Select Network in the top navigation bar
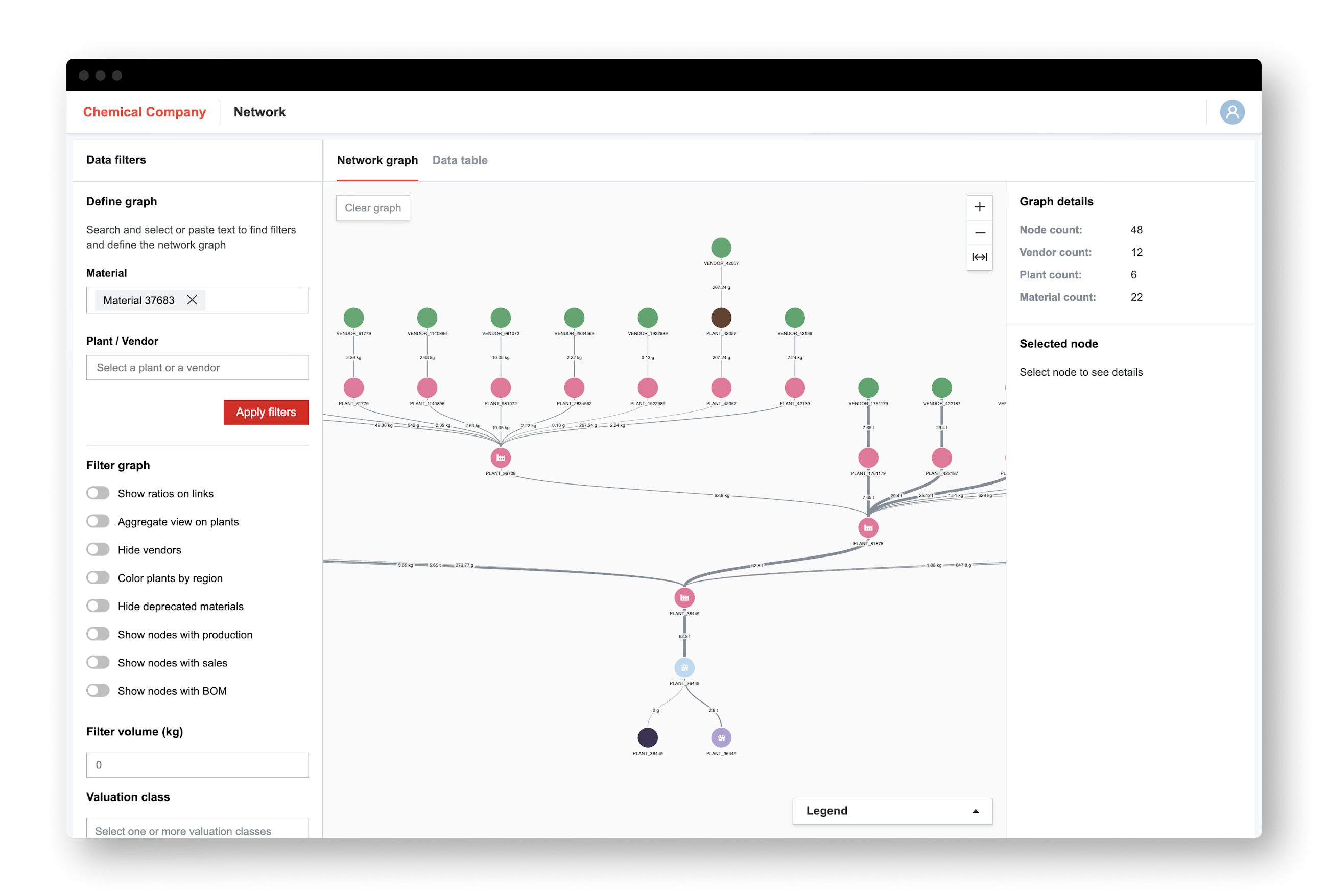Image resolution: width=1328 pixels, height=896 pixels. (260, 112)
